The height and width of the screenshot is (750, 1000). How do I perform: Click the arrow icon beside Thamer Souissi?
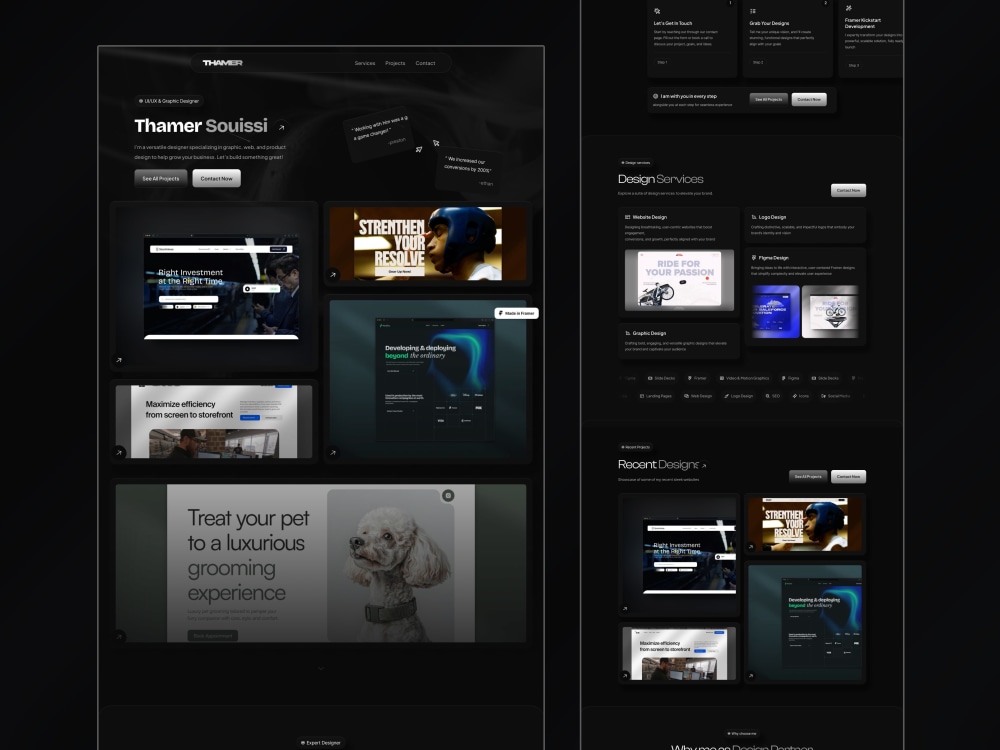(281, 128)
